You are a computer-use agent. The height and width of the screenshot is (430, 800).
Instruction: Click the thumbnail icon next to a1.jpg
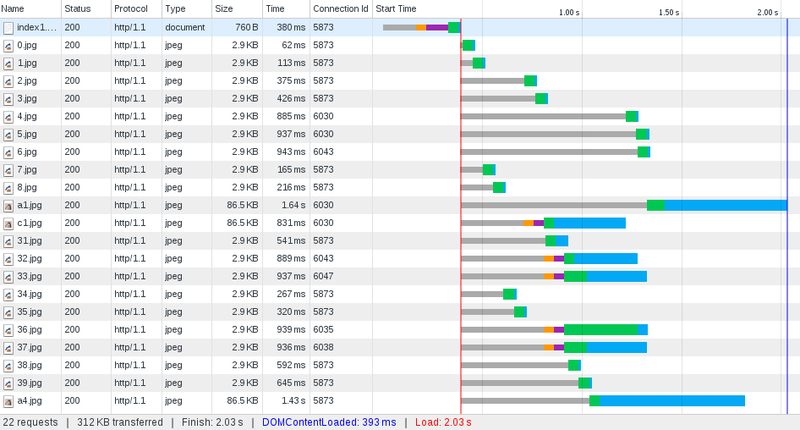(8, 206)
